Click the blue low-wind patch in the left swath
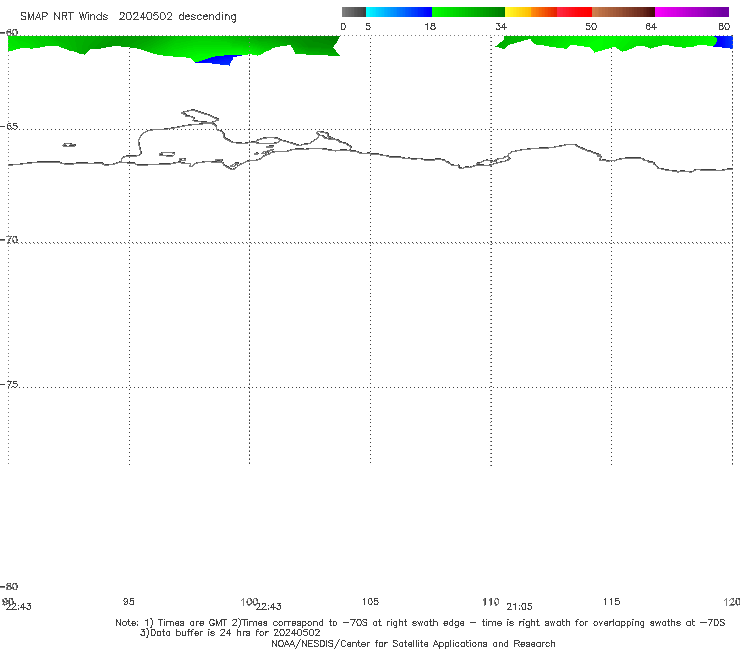Viewport: 740px width, 650px height. pyautogui.click(x=217, y=60)
